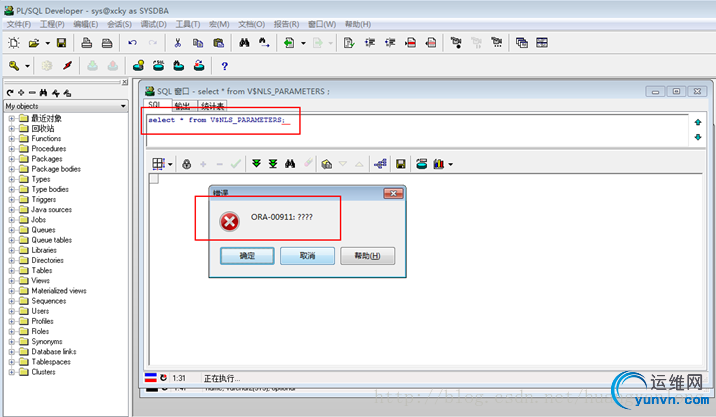Click the Find and Replace icon

click(264, 43)
